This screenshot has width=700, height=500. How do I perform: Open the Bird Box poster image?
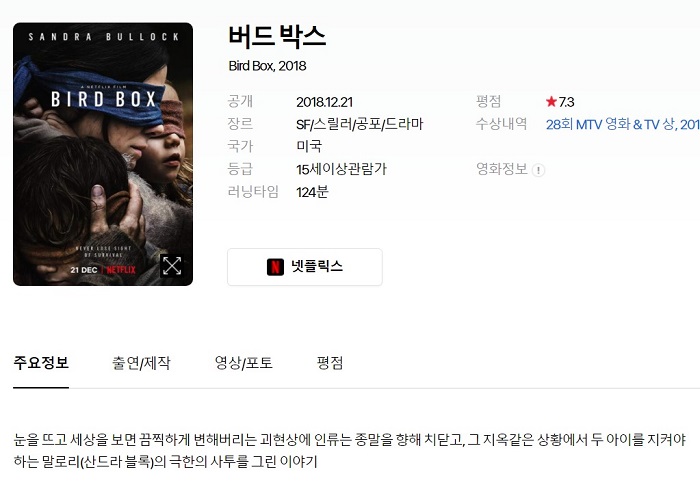[103, 154]
